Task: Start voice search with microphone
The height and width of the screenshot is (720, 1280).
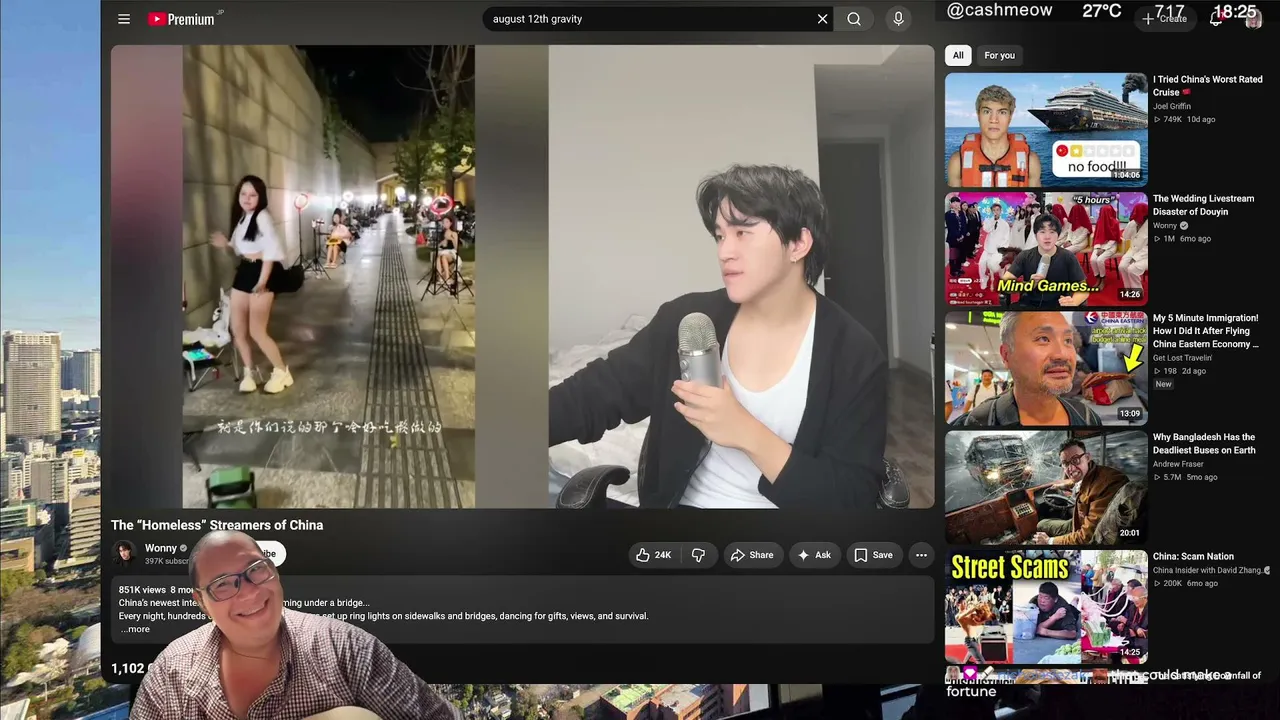Action: point(898,19)
